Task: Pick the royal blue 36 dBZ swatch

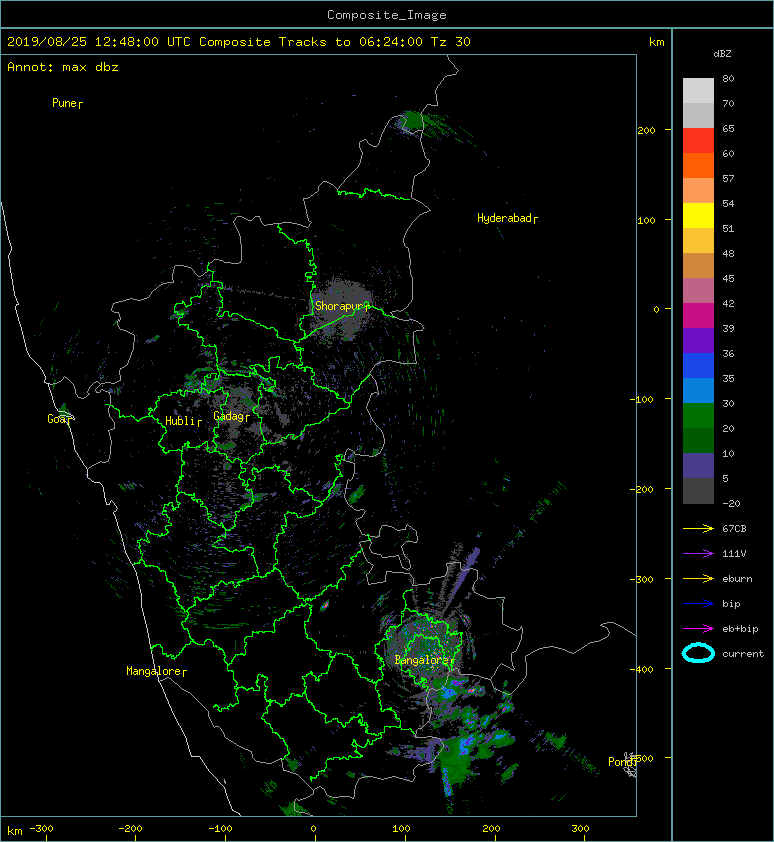Action: pyautogui.click(x=698, y=365)
